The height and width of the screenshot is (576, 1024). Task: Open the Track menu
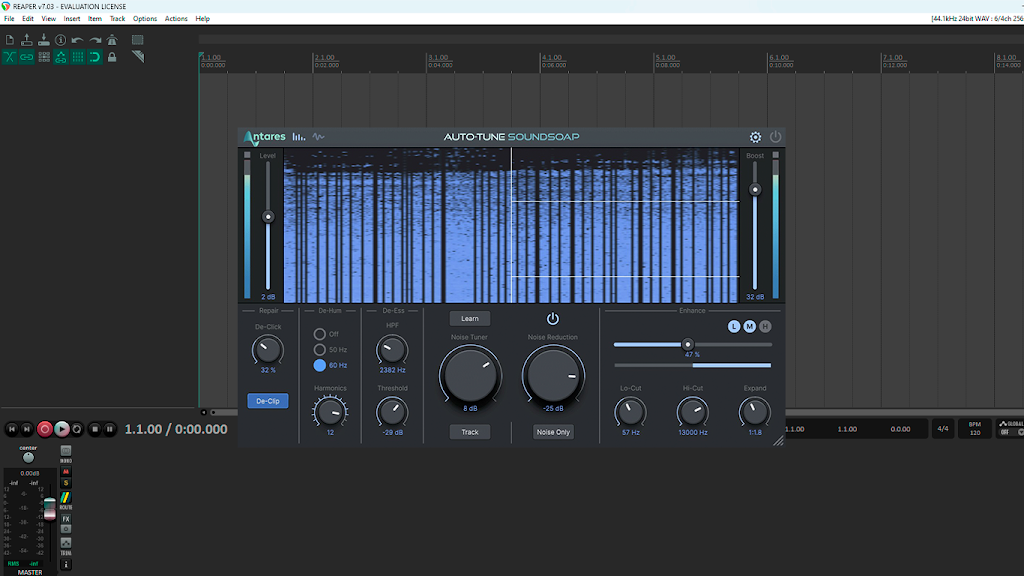[x=118, y=19]
